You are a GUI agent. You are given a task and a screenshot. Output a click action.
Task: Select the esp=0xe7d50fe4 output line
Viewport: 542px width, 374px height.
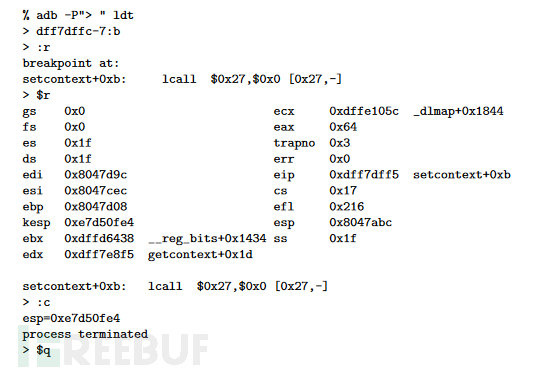(x=72, y=318)
